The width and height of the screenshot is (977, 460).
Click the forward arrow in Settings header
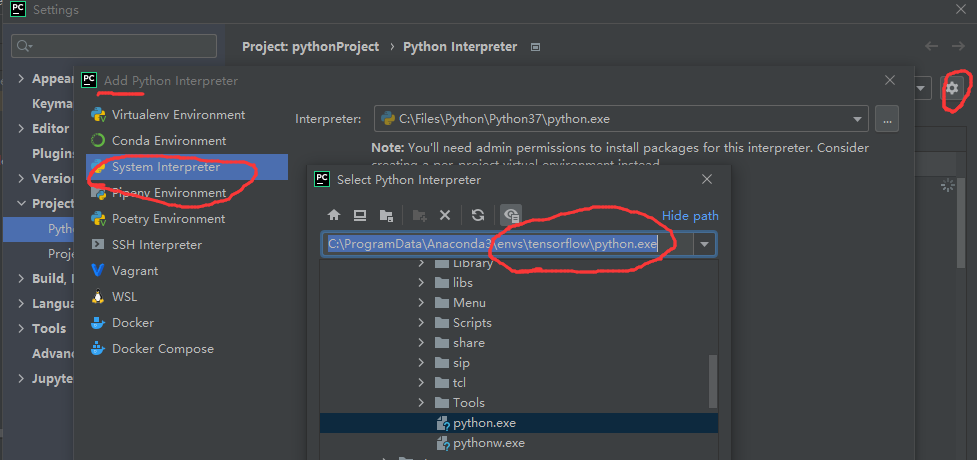point(958,46)
